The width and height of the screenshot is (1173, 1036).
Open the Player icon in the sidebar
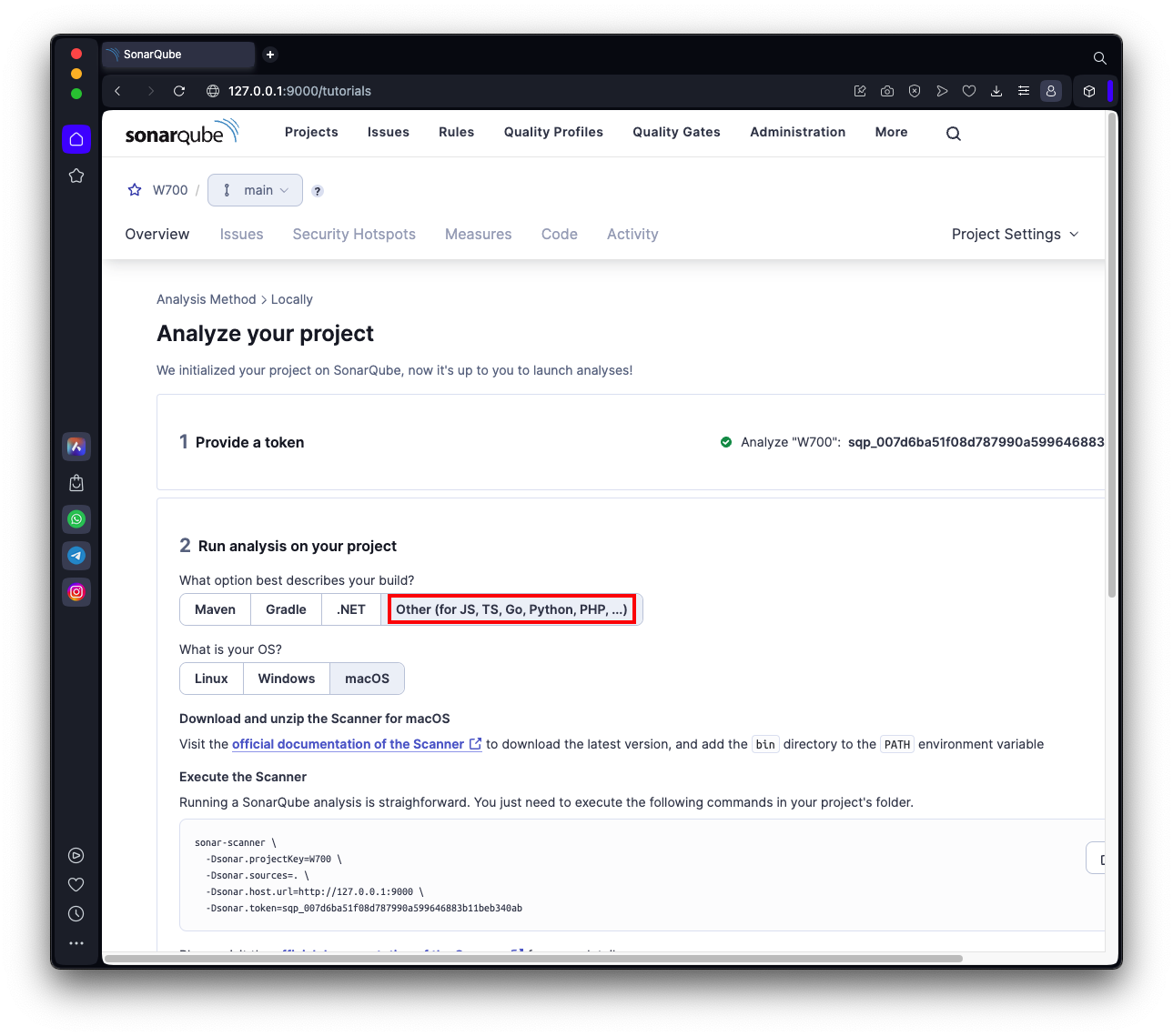click(x=76, y=855)
